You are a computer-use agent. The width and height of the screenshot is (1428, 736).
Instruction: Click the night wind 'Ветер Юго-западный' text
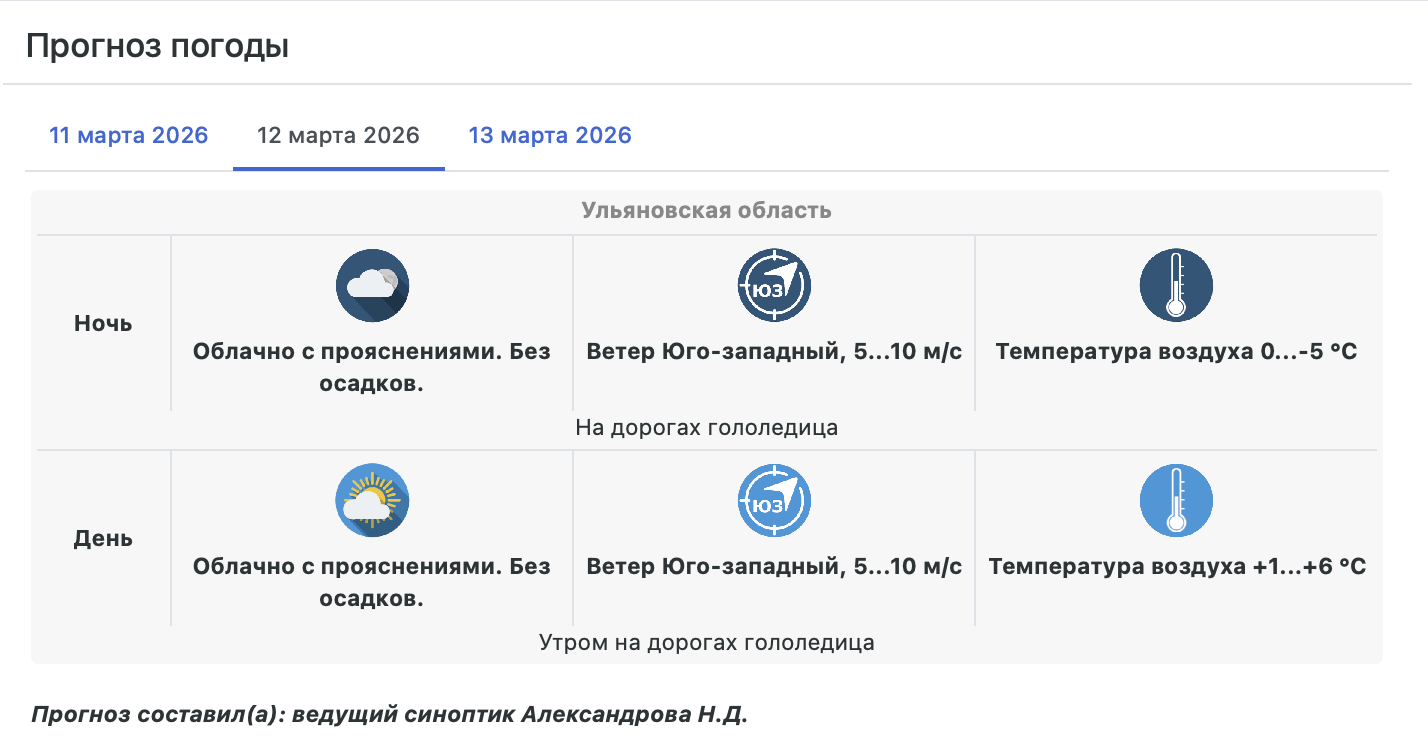click(x=774, y=352)
